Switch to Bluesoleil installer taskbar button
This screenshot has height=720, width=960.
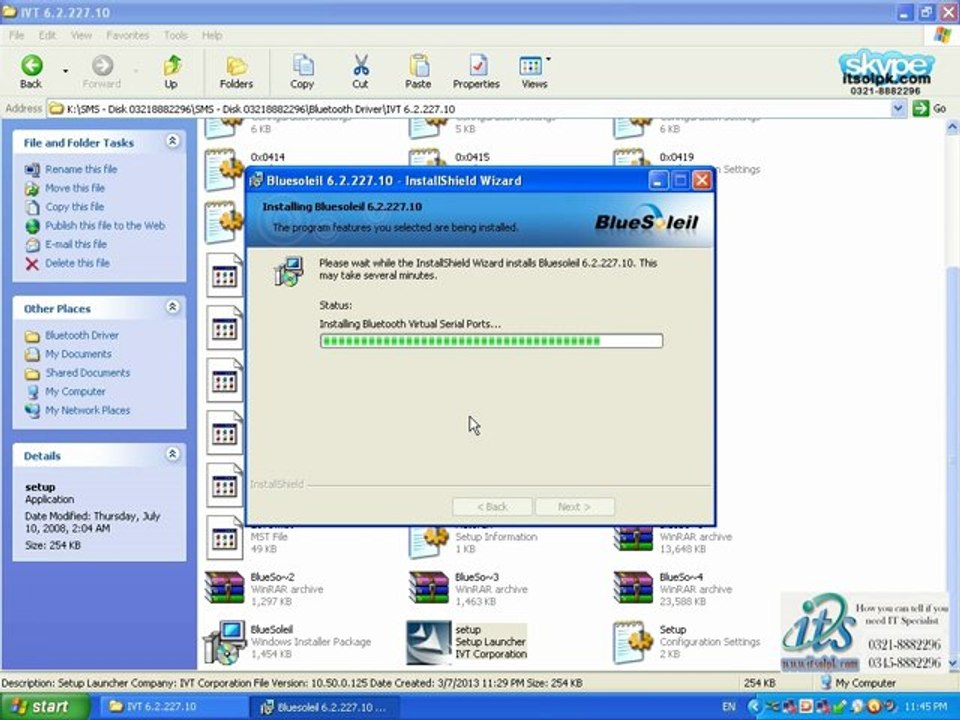pyautogui.click(x=325, y=707)
